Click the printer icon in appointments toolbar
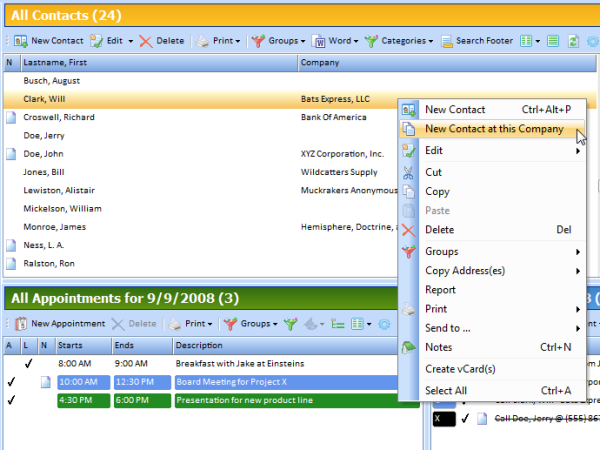The height and width of the screenshot is (450, 600). click(175, 324)
